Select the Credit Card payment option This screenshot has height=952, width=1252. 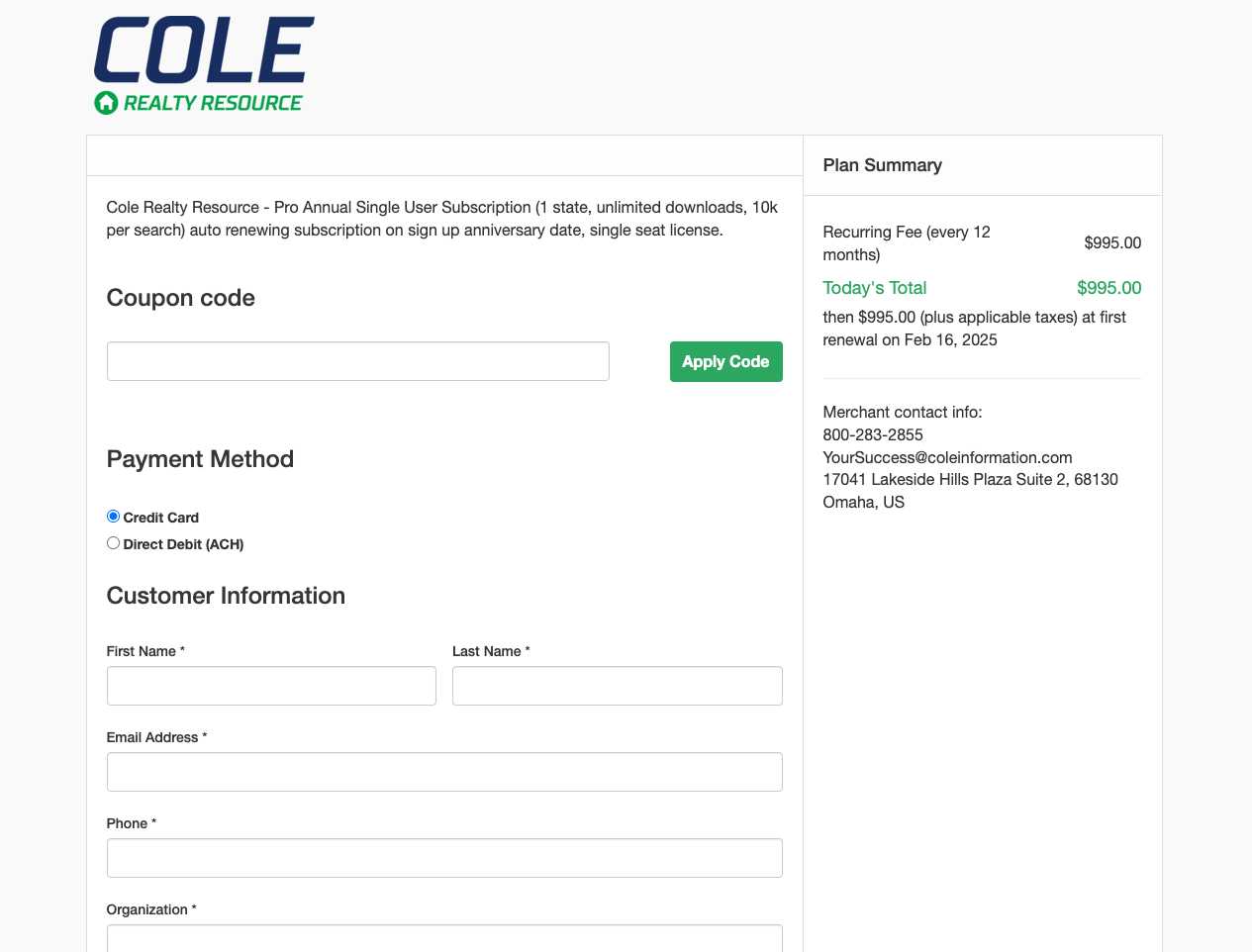coord(113,517)
